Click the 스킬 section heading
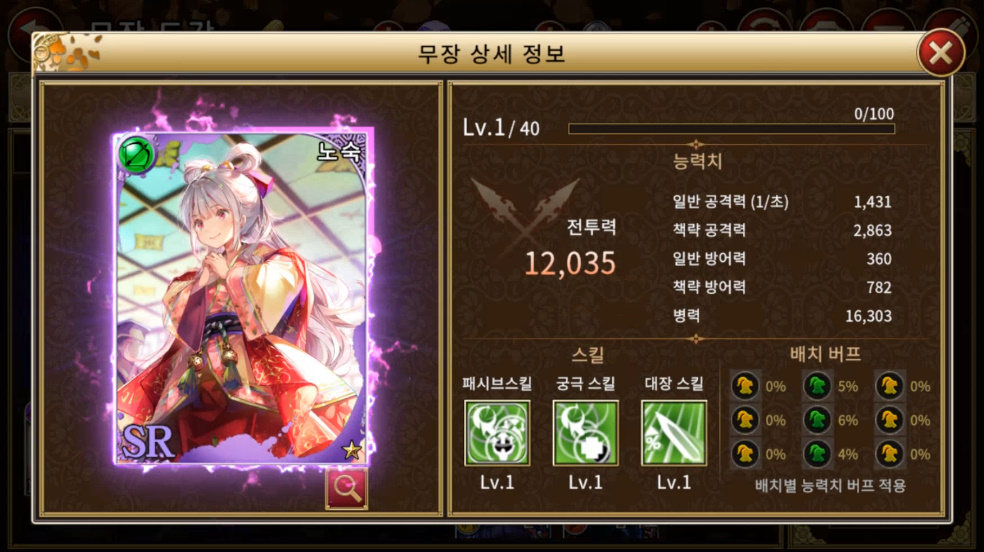 click(587, 355)
